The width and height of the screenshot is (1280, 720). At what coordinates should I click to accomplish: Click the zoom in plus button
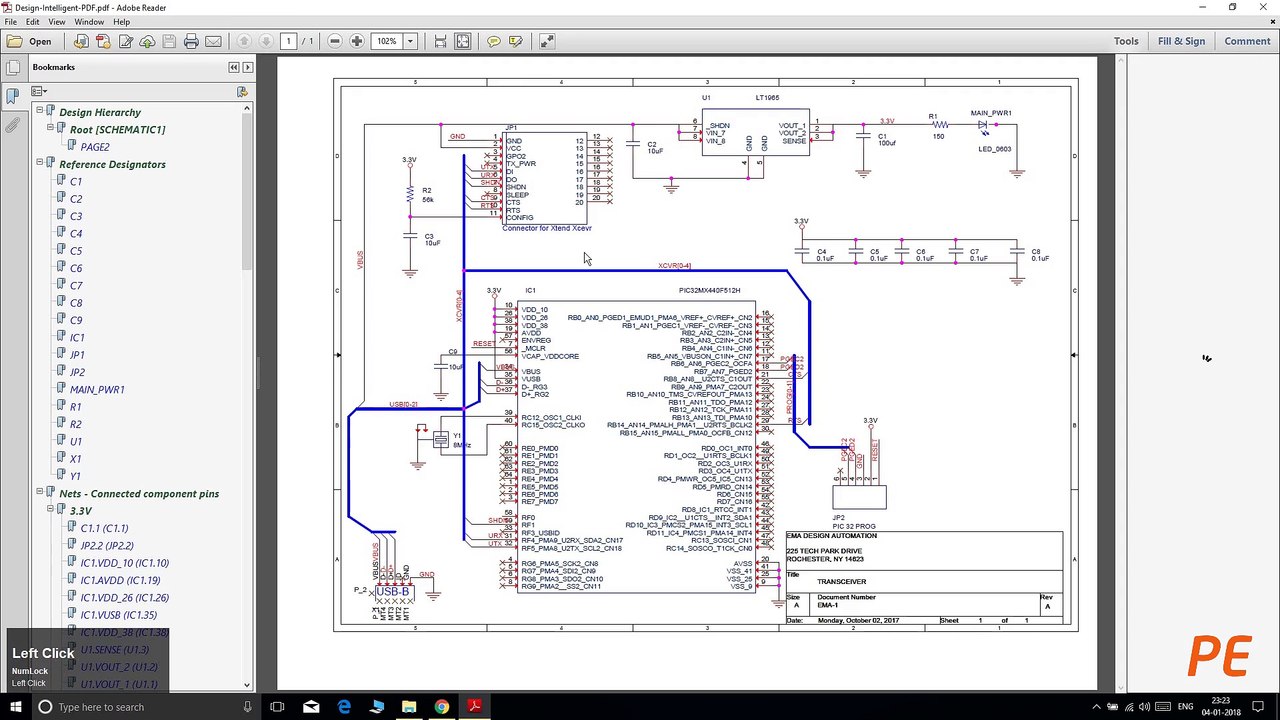(357, 41)
